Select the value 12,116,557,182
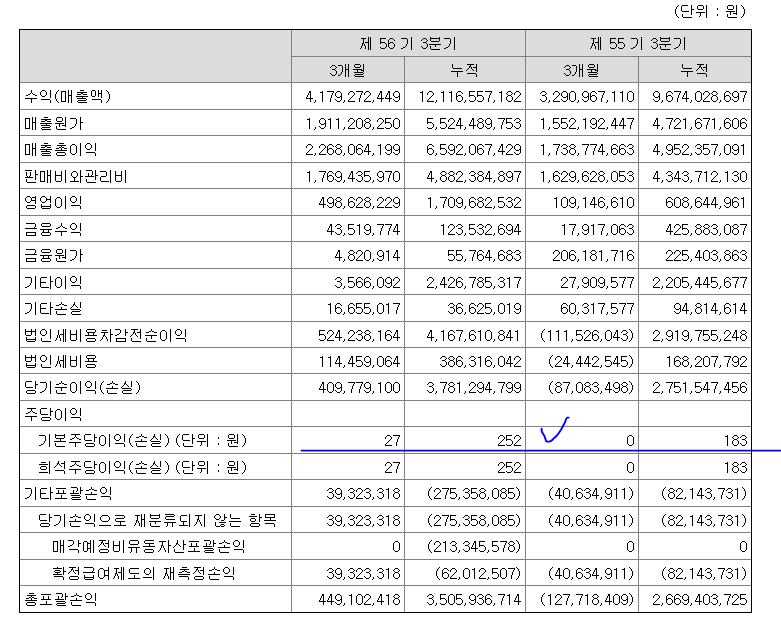The width and height of the screenshot is (781, 620). point(470,97)
